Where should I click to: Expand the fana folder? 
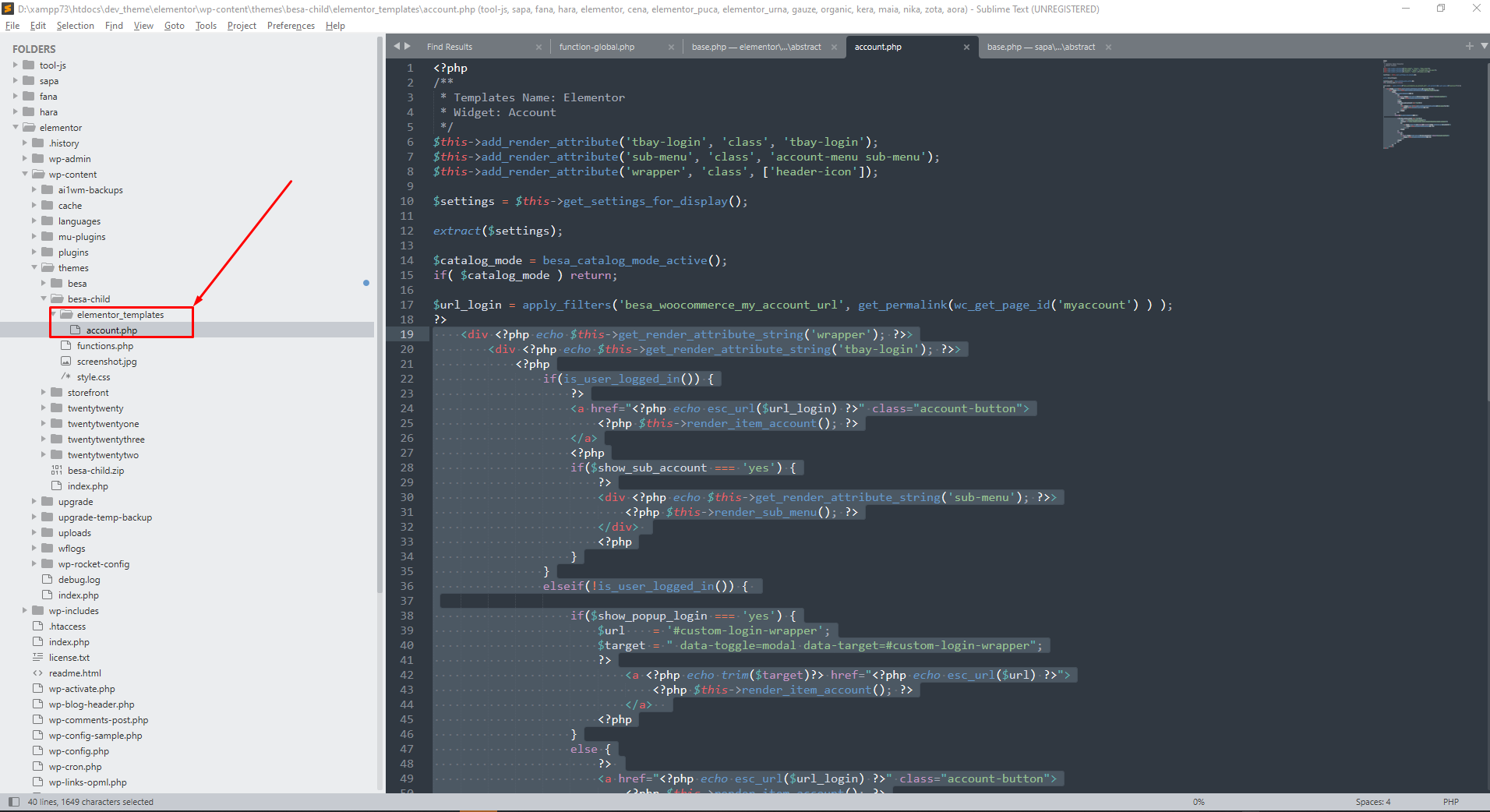[x=15, y=96]
